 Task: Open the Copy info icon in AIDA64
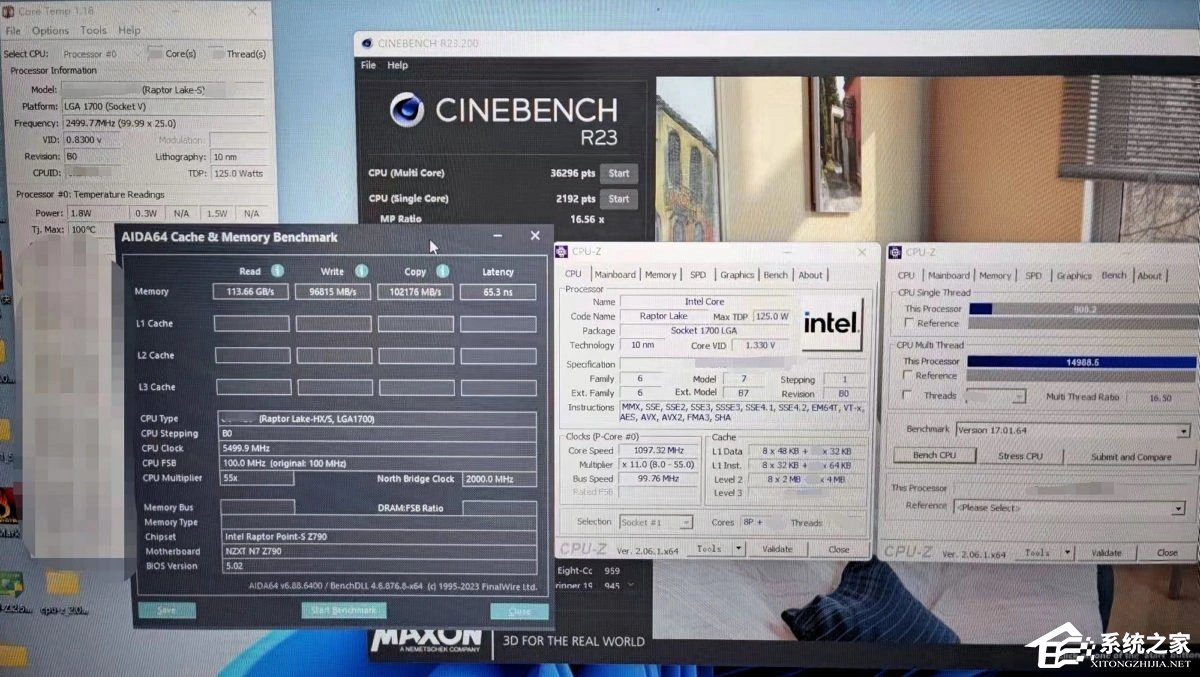click(442, 271)
